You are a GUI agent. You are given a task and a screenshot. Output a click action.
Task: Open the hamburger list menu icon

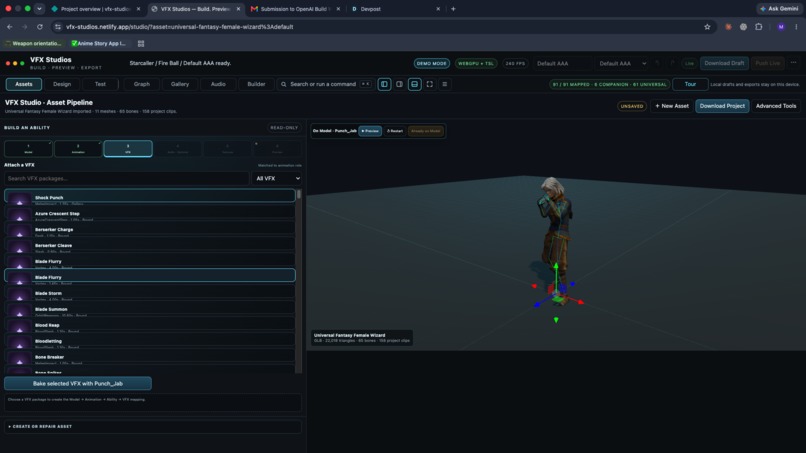click(x=445, y=84)
